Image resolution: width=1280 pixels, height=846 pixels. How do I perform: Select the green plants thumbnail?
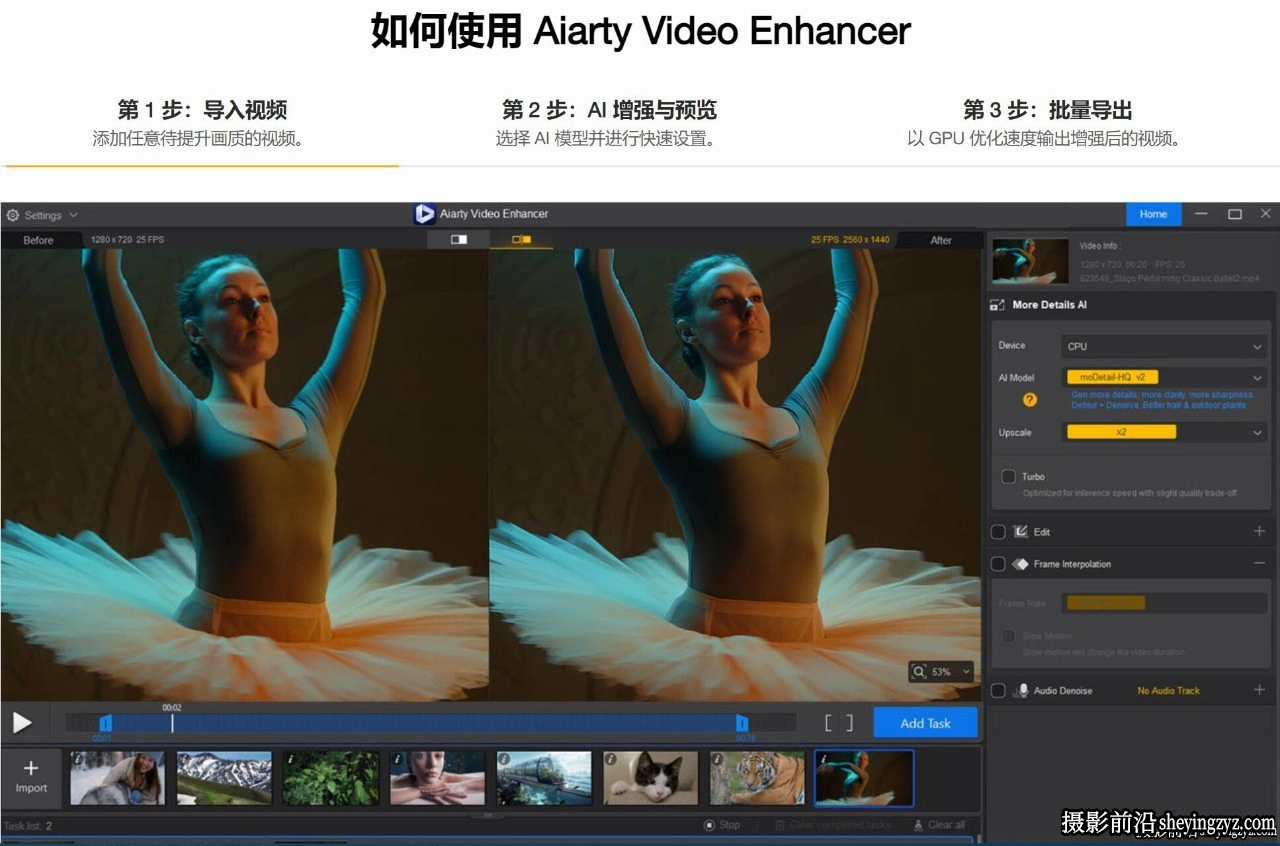coord(331,778)
